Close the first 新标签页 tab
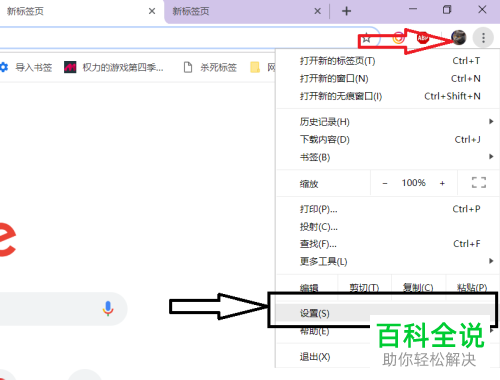This screenshot has width=500, height=380. tap(152, 11)
